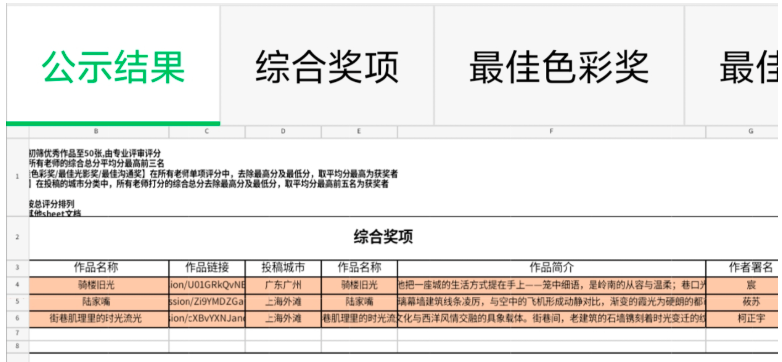This screenshot has height=362, width=782.
Task: Click 上海外滩 cell in row 6
Action: pos(283,319)
